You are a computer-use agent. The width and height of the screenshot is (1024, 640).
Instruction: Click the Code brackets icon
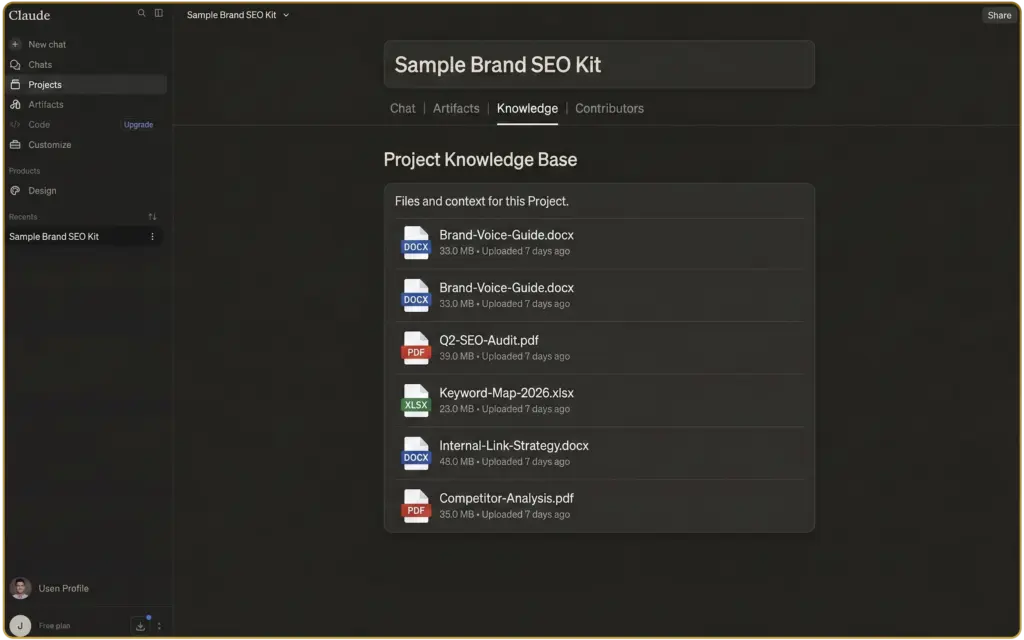[15, 125]
